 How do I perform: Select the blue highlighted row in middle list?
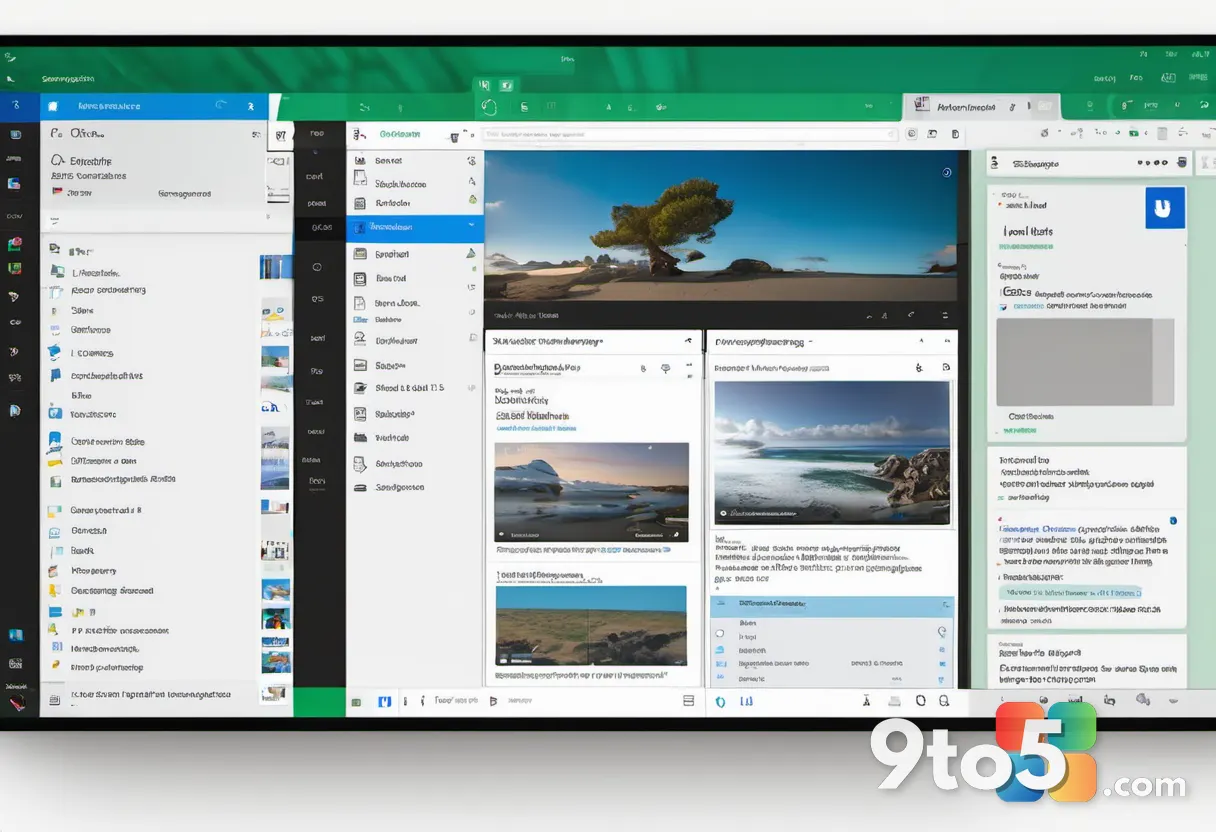click(415, 227)
